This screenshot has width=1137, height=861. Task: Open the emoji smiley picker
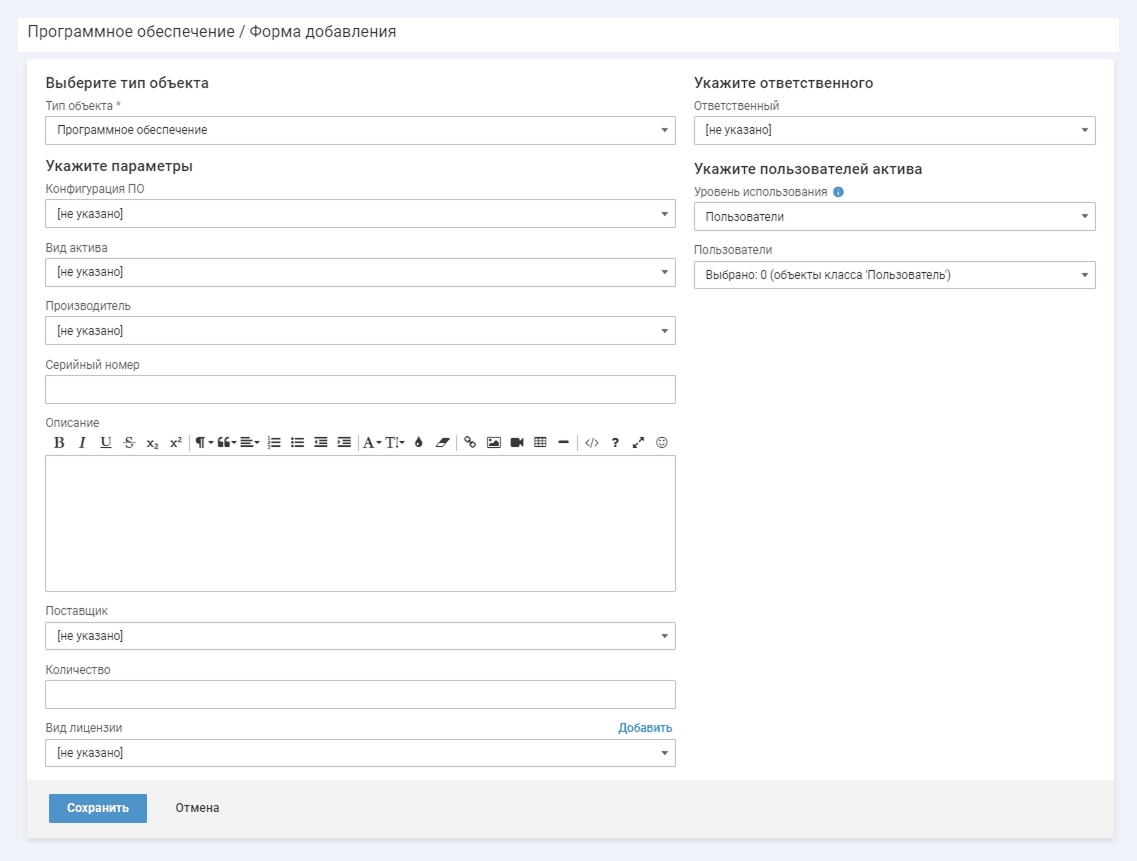pos(662,443)
